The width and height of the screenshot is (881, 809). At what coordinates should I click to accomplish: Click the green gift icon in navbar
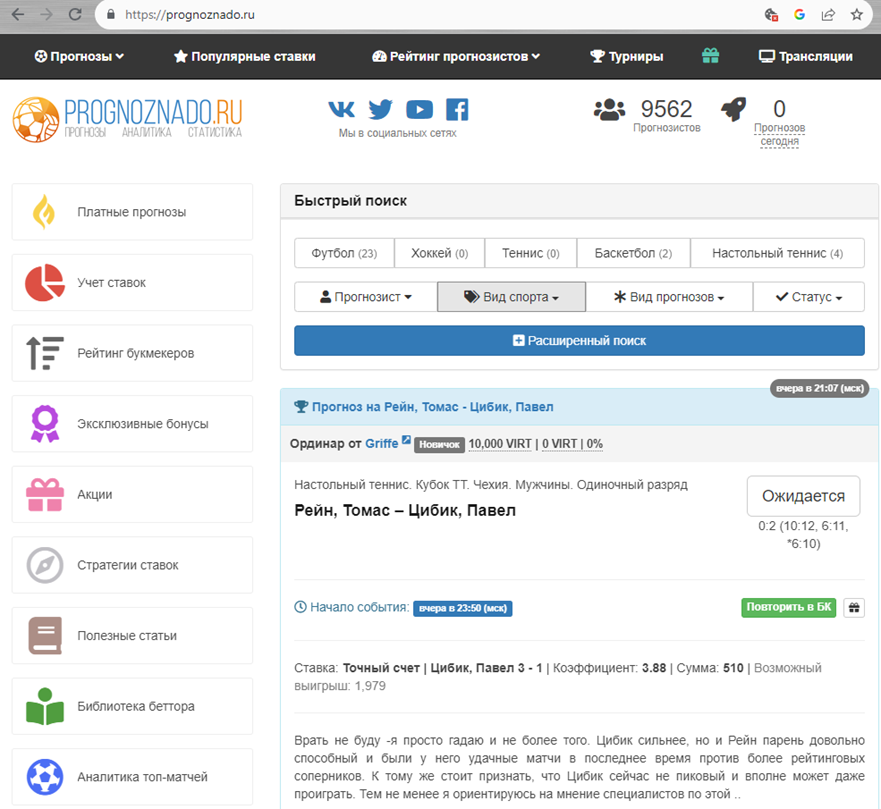[x=711, y=56]
